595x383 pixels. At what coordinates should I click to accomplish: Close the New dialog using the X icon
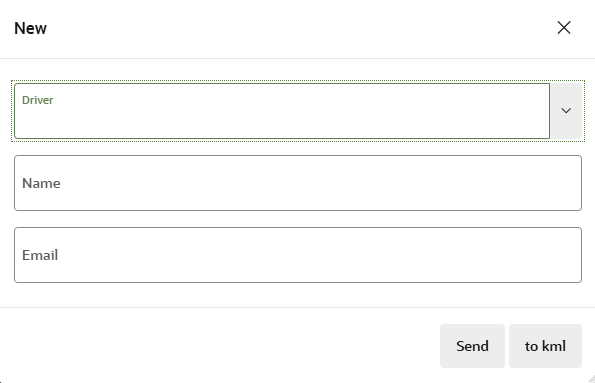click(564, 28)
